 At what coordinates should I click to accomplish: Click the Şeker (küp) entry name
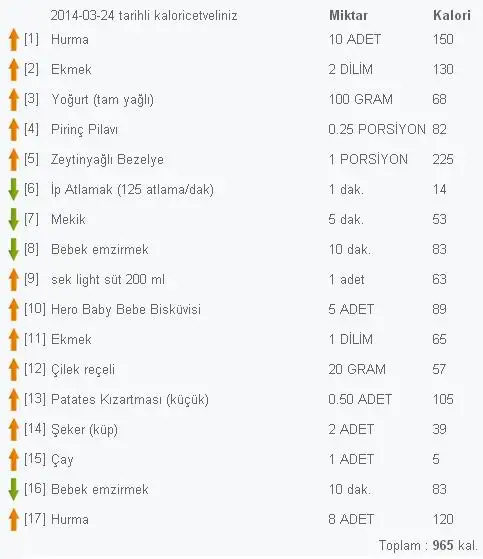[84, 429]
